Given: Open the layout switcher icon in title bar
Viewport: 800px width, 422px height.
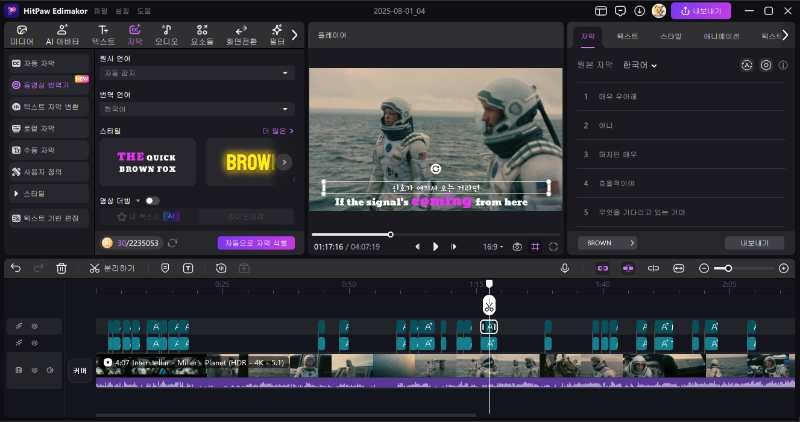Looking at the screenshot, I should 601,11.
